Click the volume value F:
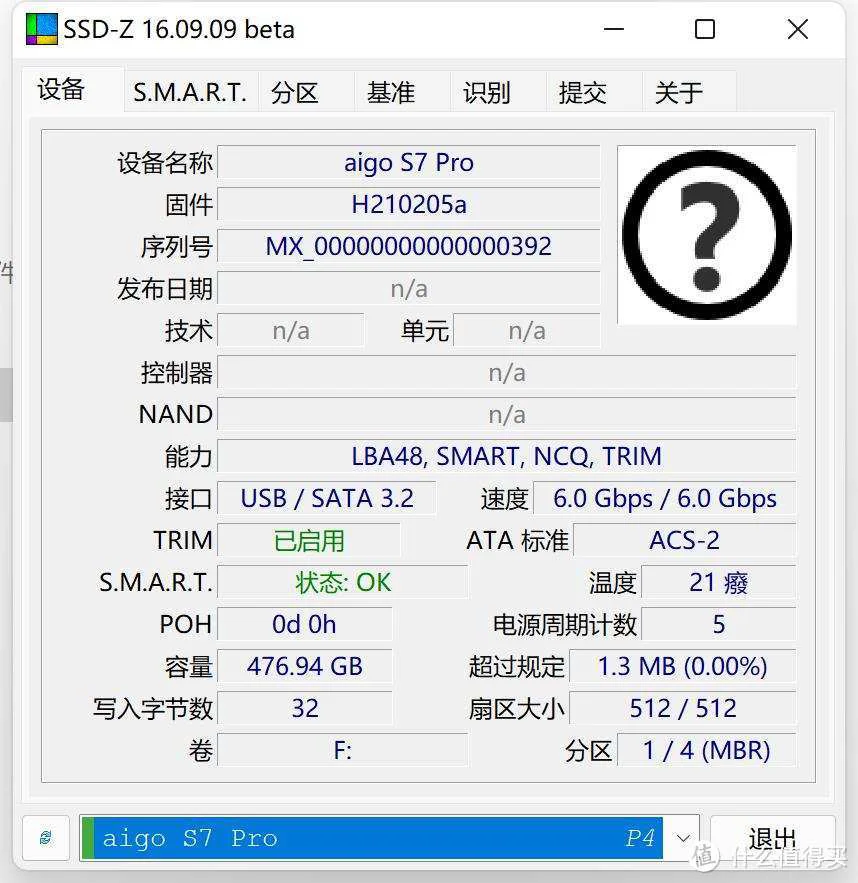The width and height of the screenshot is (858, 883). pos(342,750)
